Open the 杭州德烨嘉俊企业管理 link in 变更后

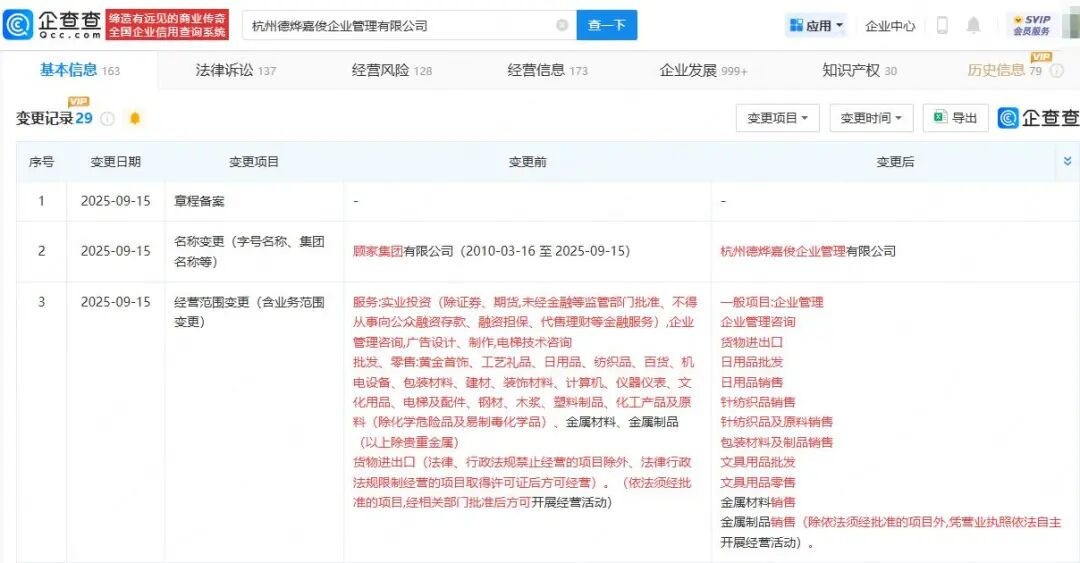point(783,252)
